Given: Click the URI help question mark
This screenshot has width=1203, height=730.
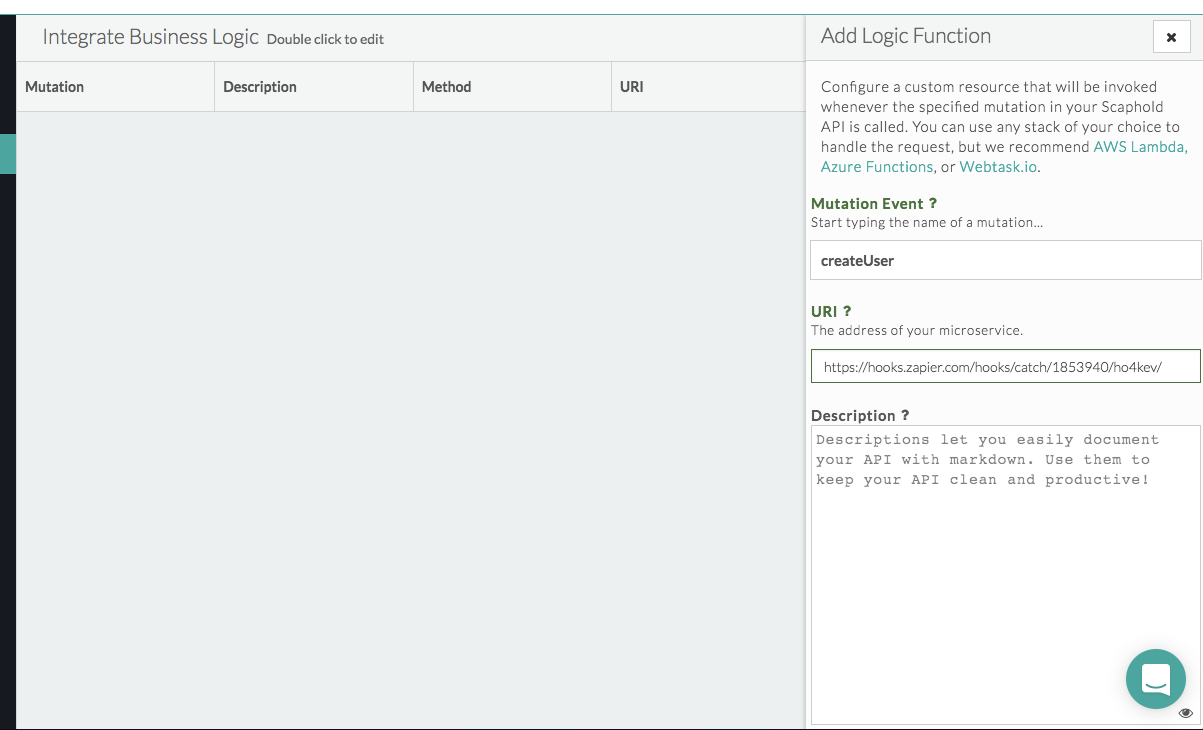Looking at the screenshot, I should pos(847,312).
